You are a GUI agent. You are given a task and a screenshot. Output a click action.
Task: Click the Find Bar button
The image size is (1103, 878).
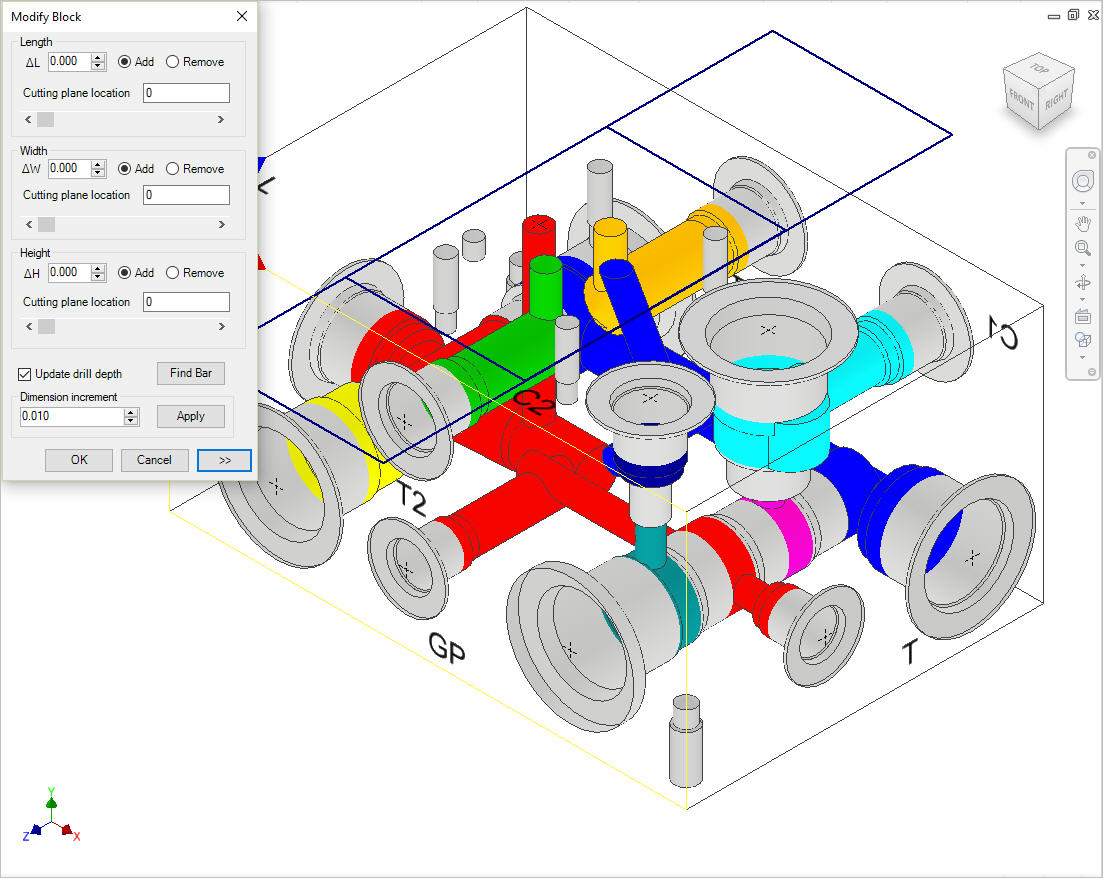(x=190, y=373)
